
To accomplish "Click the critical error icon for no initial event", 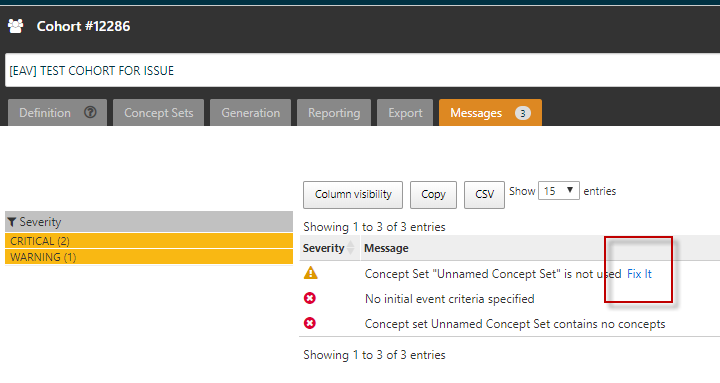I will 310,299.
